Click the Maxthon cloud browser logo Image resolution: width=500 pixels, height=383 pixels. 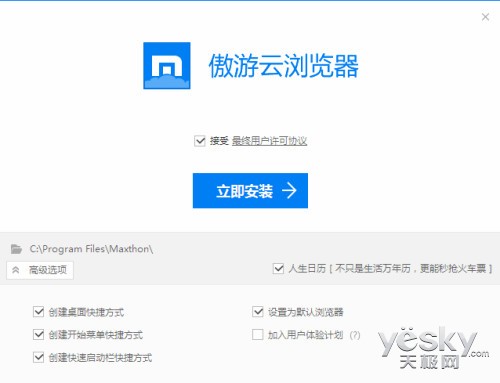coord(167,66)
